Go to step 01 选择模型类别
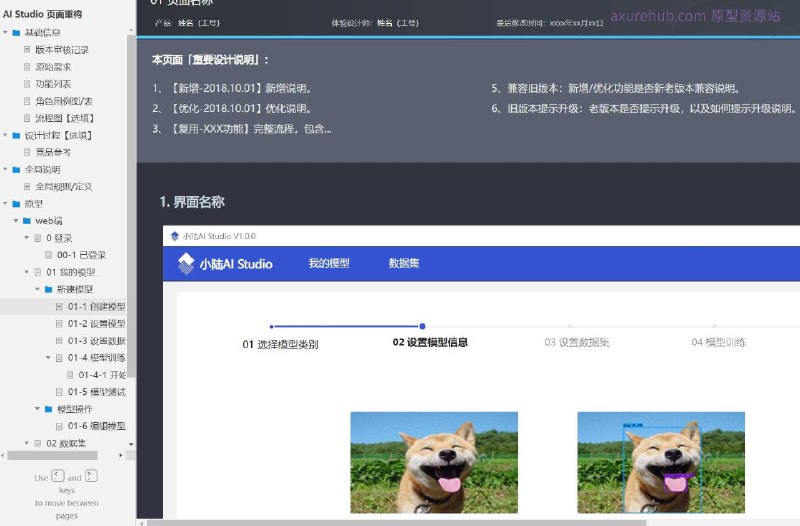800x526 pixels. pos(280,344)
